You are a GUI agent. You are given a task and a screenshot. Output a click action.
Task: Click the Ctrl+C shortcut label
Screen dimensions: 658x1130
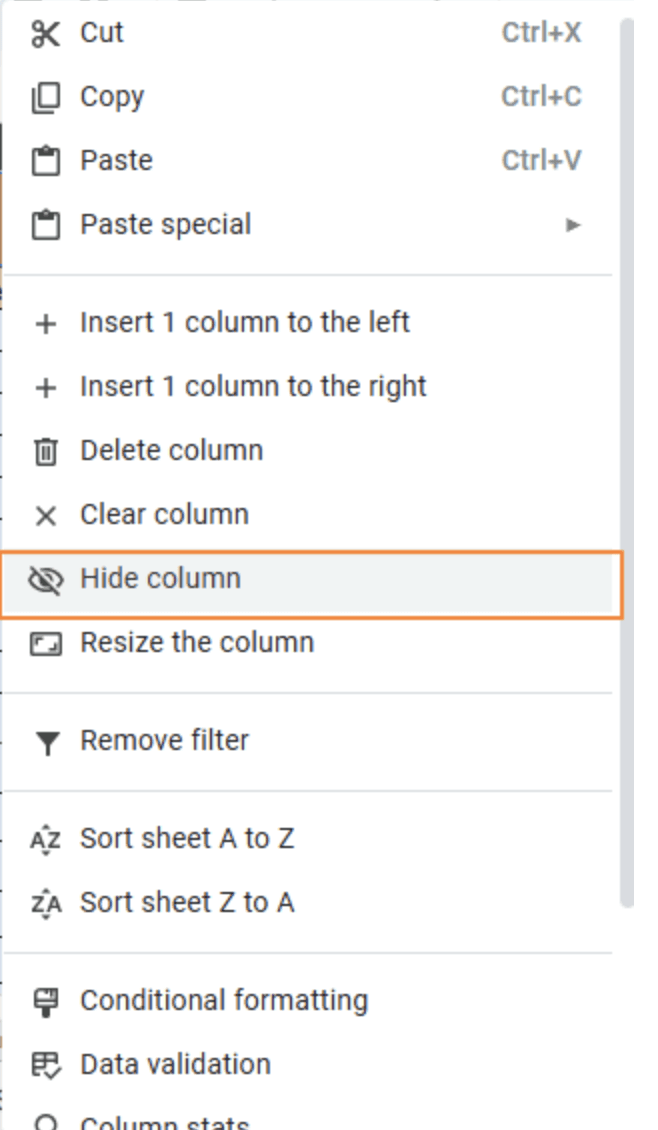pos(541,97)
